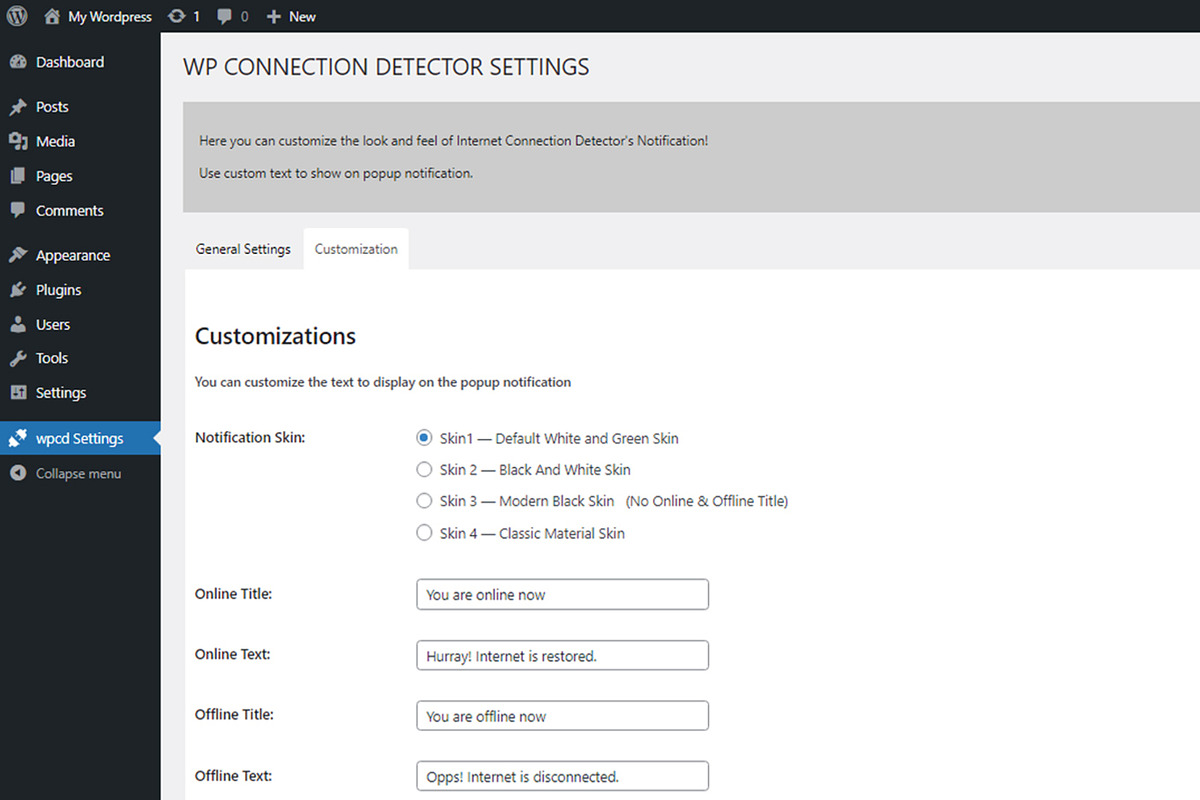Click the Users person icon

point(18,324)
